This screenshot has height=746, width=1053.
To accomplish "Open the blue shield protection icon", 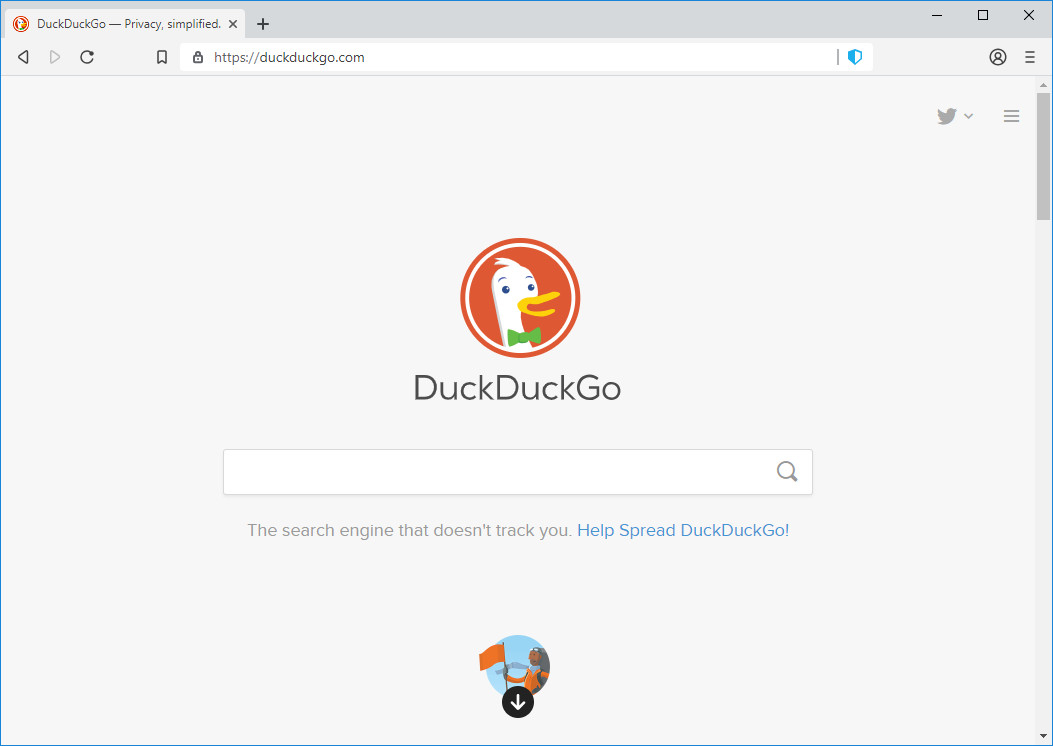I will point(855,57).
